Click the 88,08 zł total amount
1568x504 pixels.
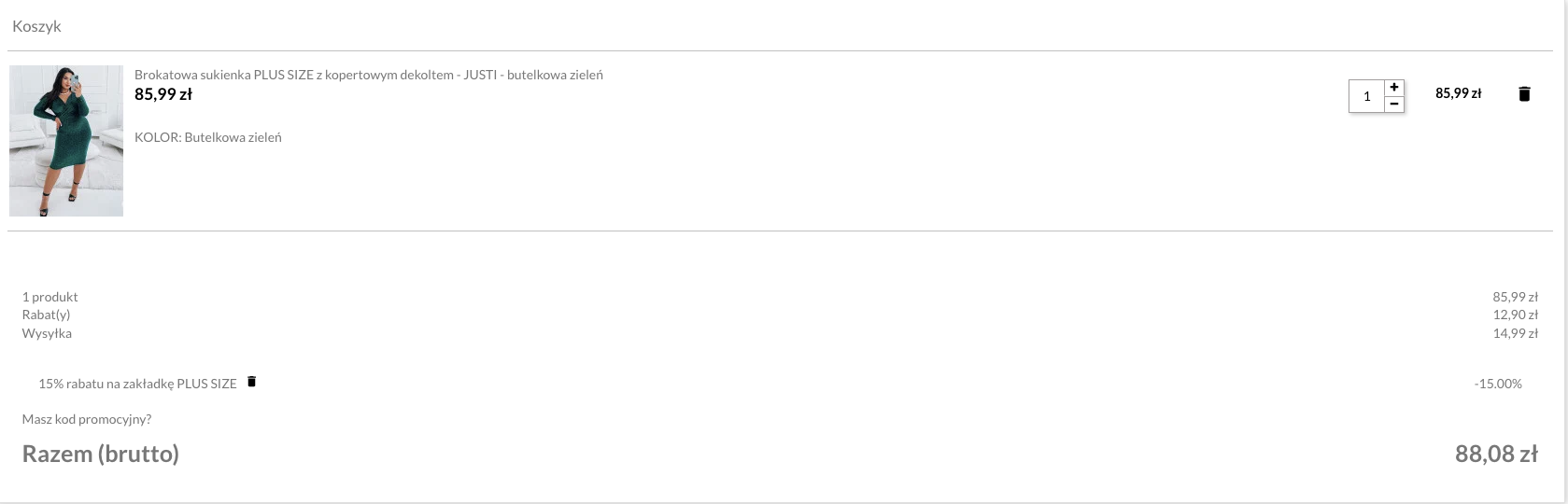pos(1496,454)
